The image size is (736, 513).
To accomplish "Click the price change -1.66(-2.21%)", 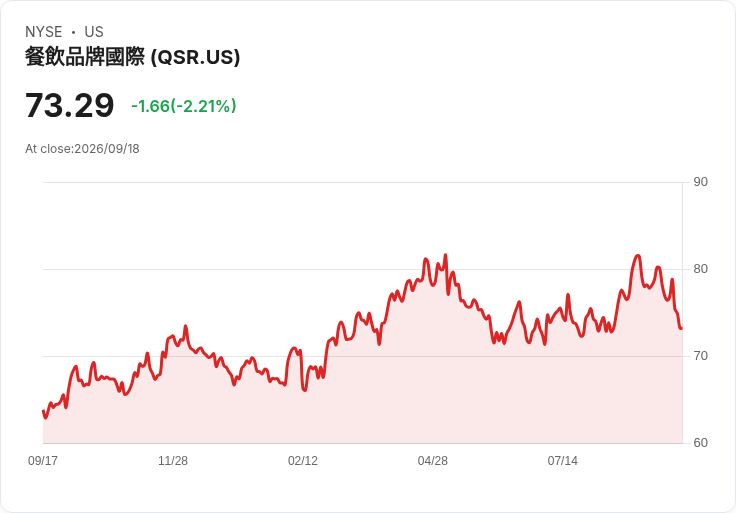I will point(184,106).
